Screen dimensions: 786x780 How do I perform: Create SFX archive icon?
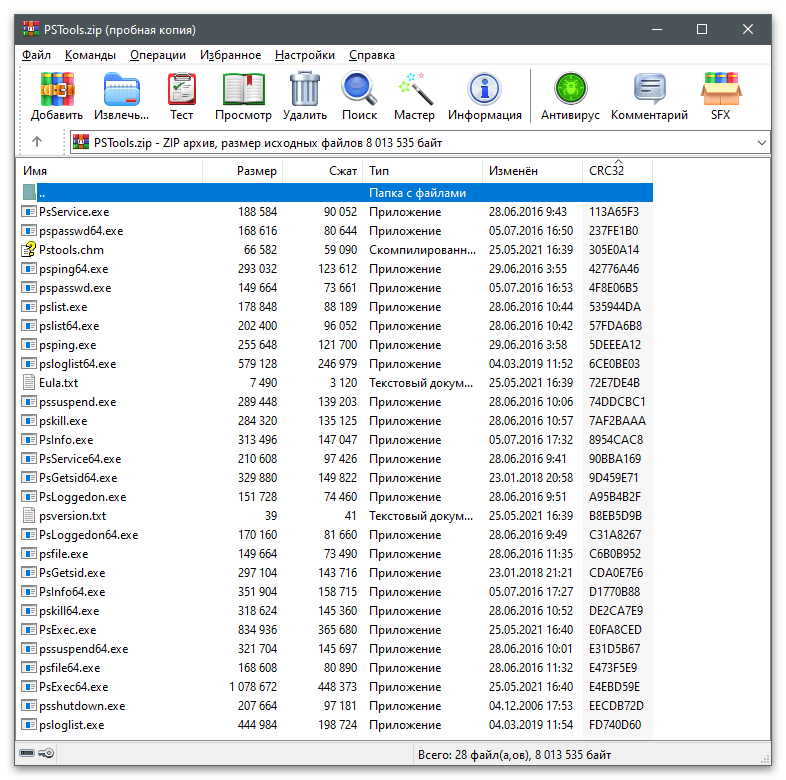pos(721,89)
